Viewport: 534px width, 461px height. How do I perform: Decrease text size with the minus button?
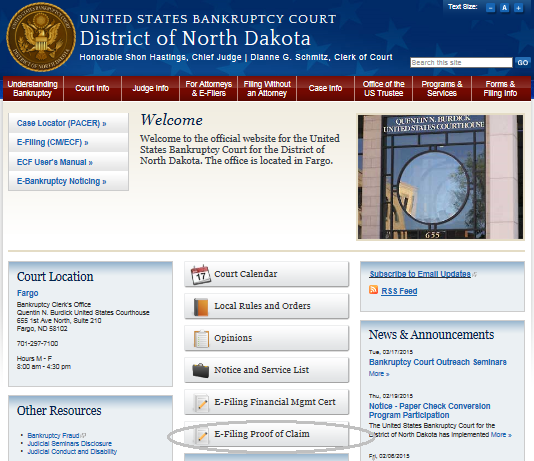pos(490,7)
